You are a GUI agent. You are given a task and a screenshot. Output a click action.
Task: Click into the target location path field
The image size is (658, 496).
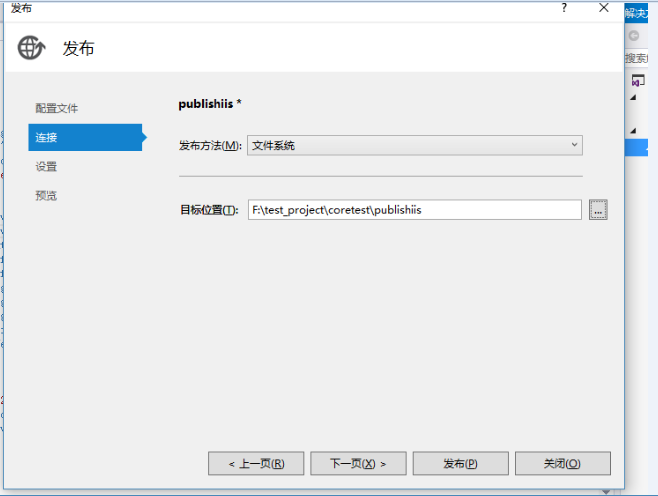pyautogui.click(x=415, y=209)
